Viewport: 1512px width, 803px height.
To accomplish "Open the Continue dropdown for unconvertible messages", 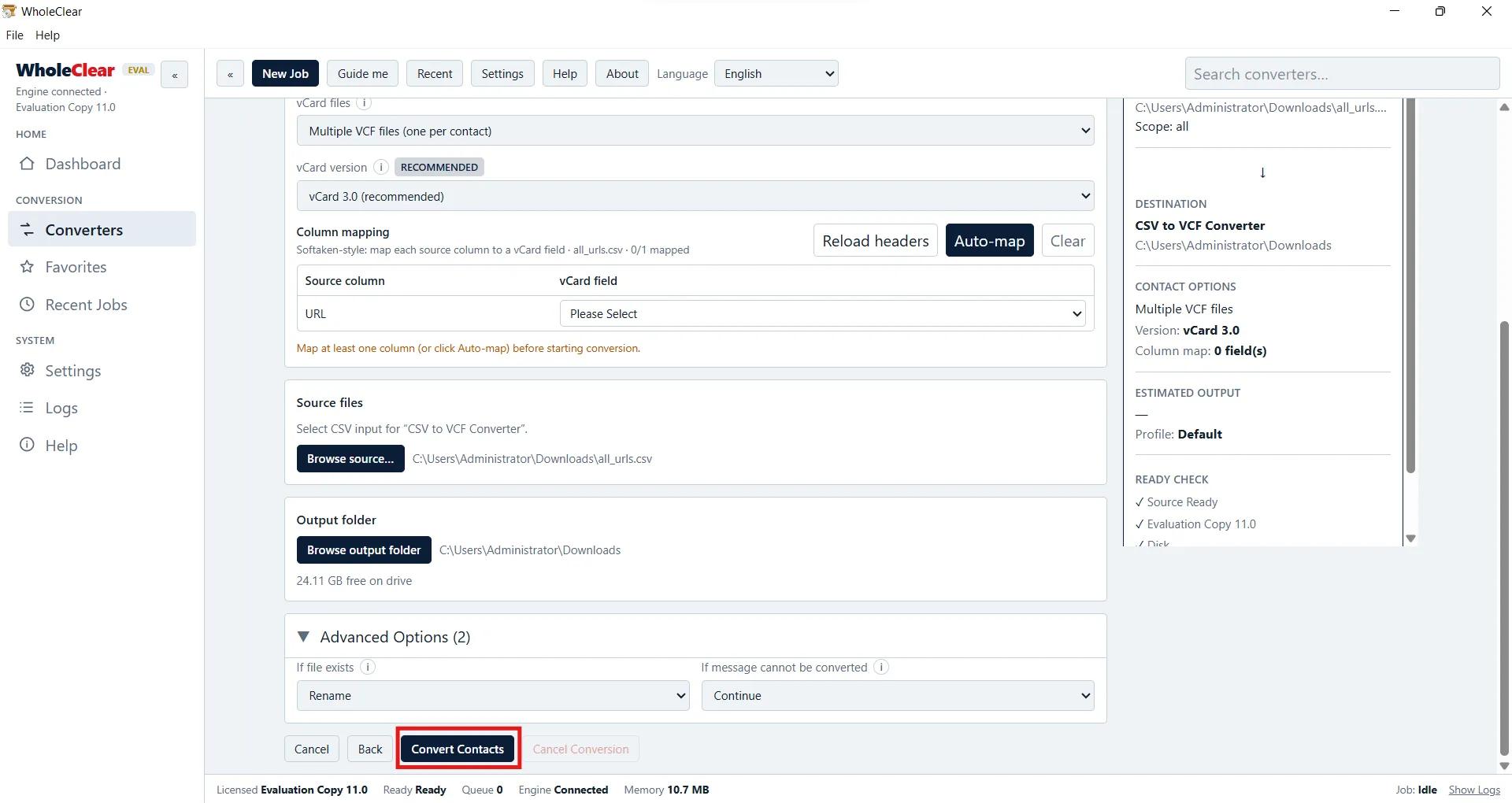I will 898,696.
